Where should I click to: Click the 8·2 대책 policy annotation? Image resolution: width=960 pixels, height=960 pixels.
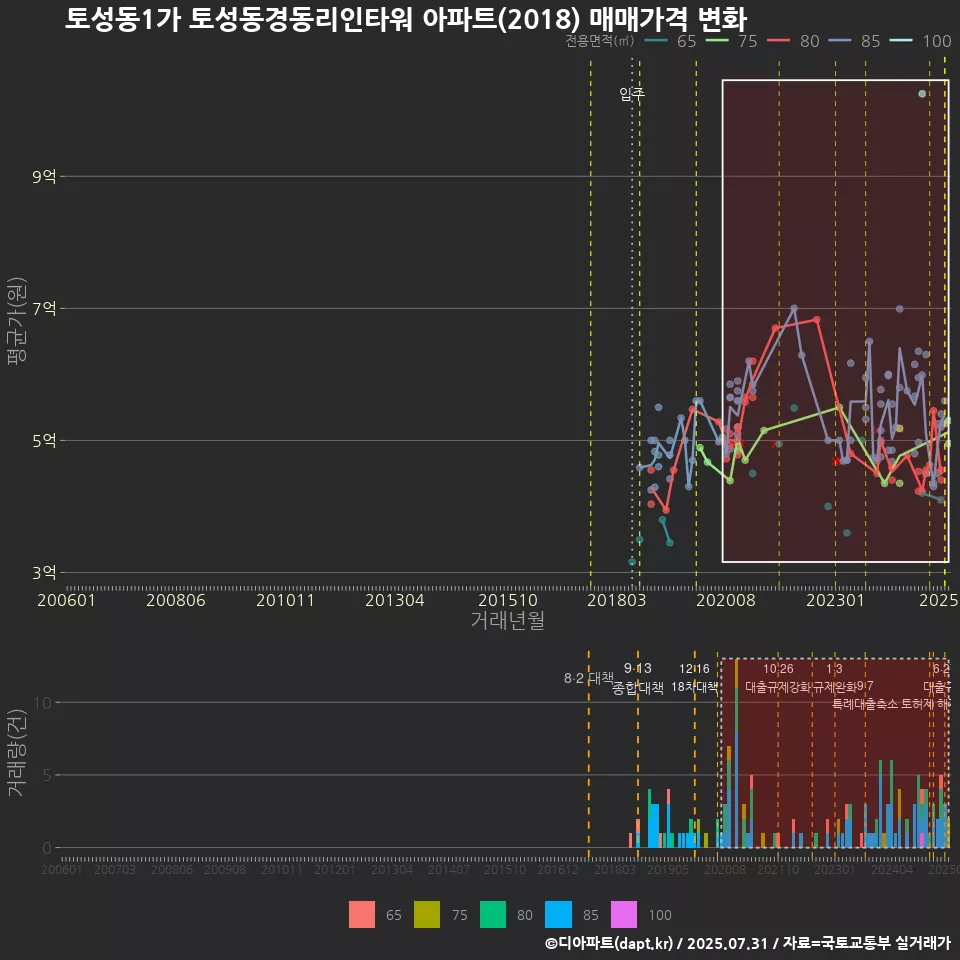[588, 678]
